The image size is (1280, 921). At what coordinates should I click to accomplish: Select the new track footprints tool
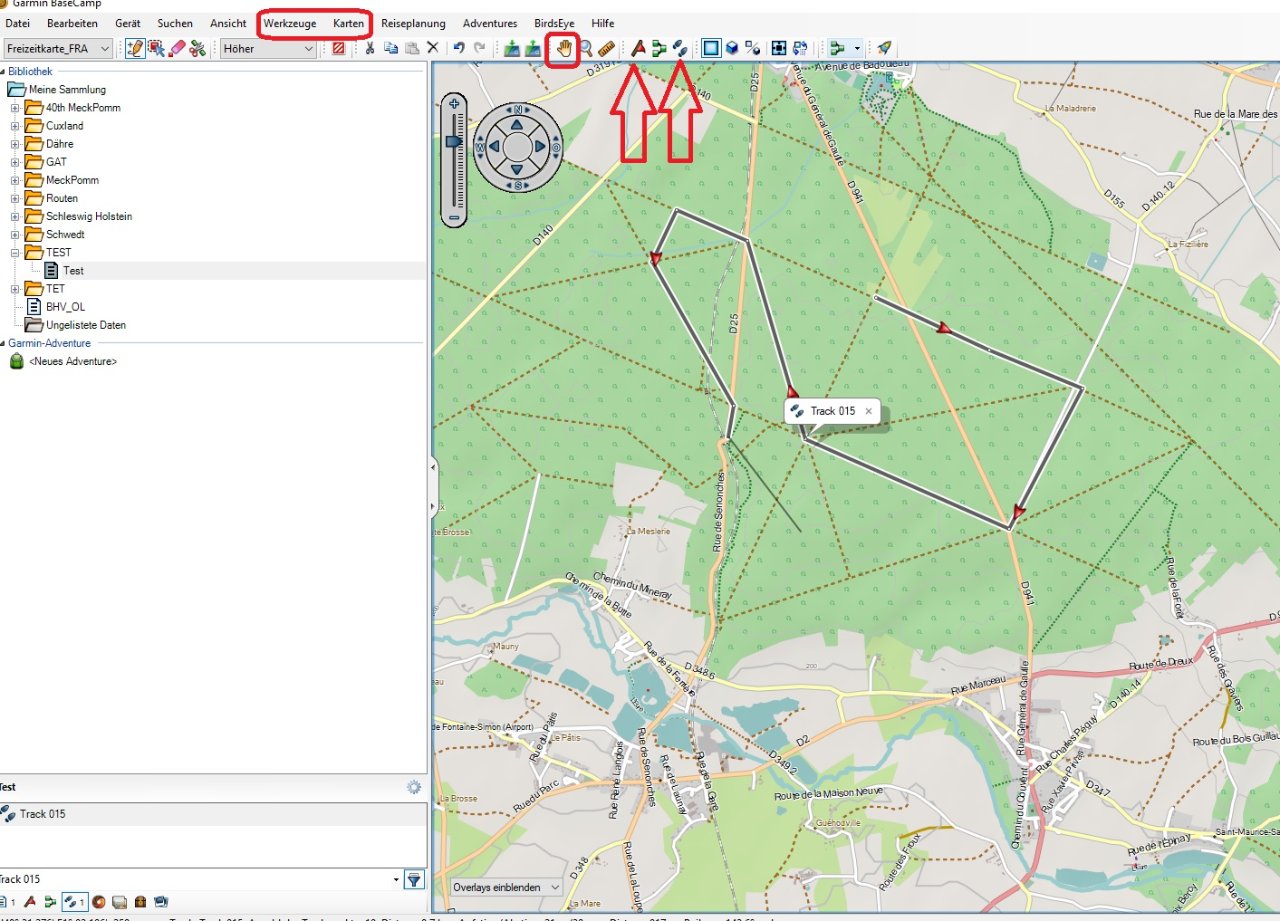[x=680, y=48]
